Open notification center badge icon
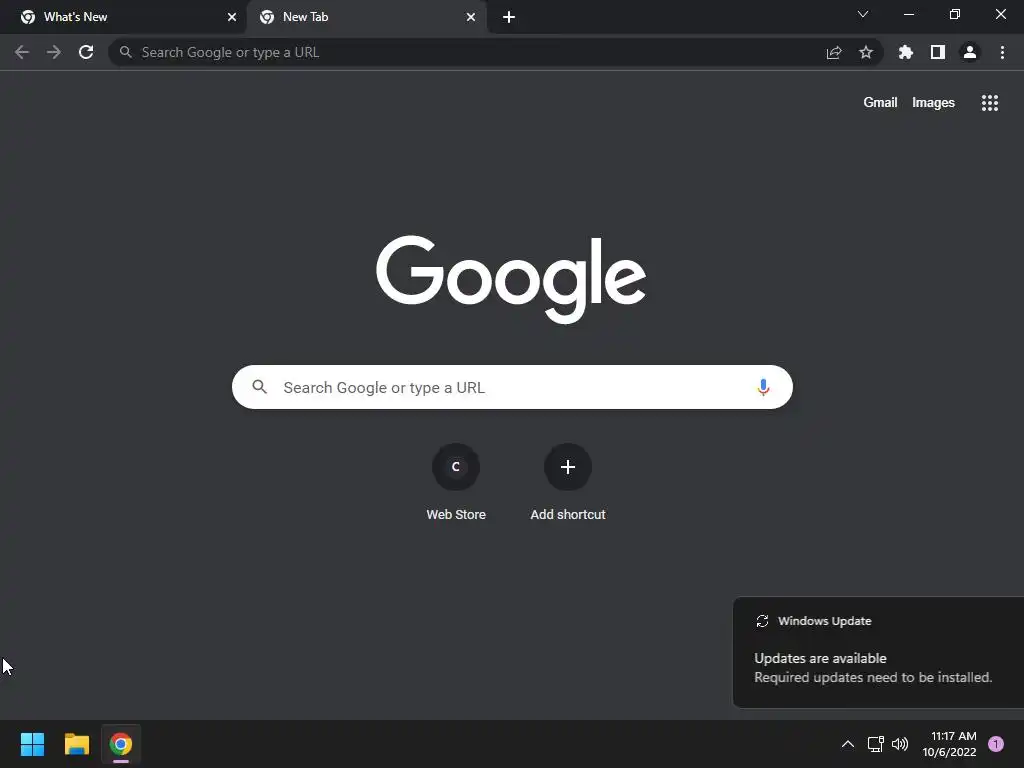This screenshot has width=1024, height=768. tap(996, 744)
